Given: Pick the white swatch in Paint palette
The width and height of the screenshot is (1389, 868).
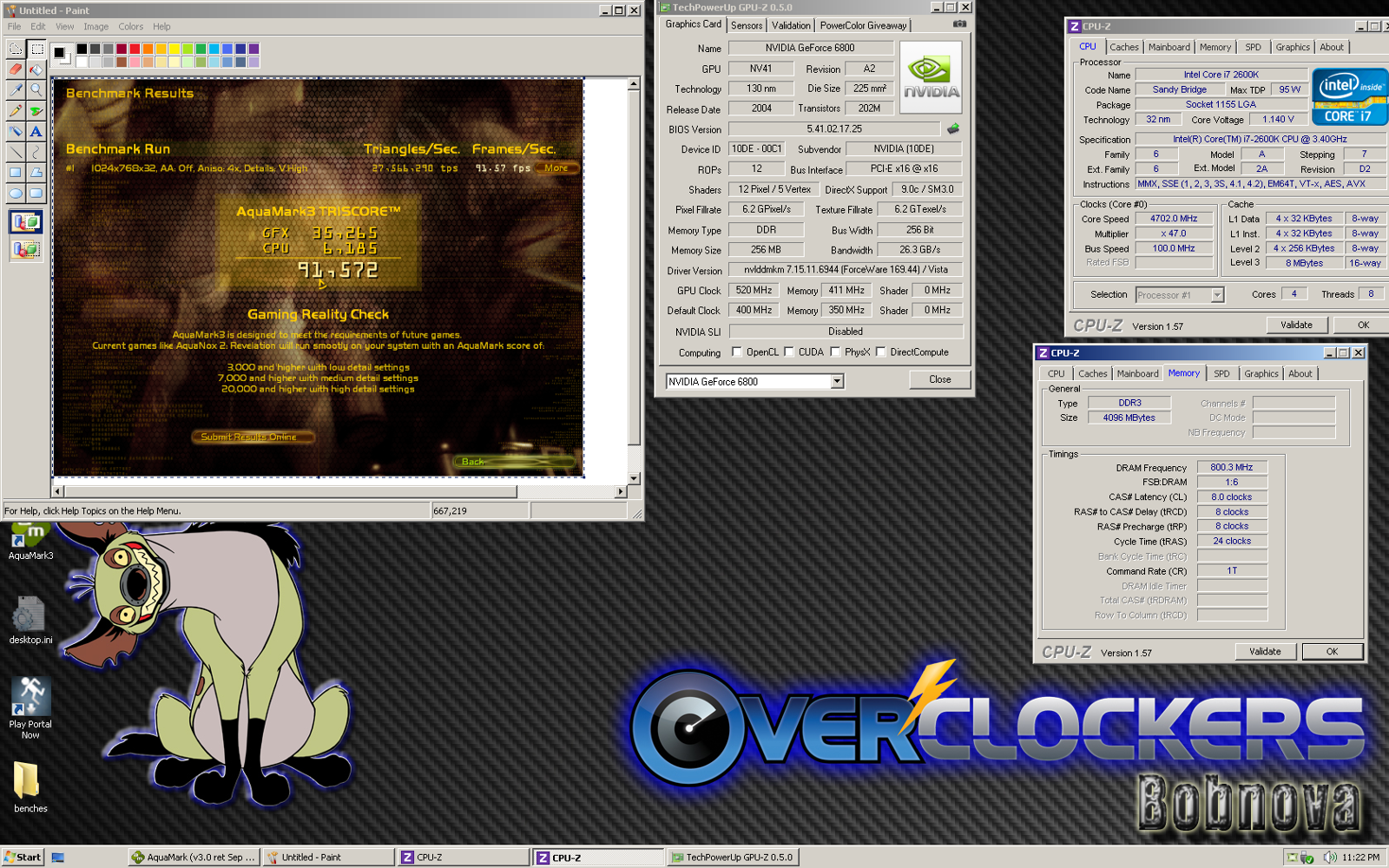Looking at the screenshot, I should [82, 62].
